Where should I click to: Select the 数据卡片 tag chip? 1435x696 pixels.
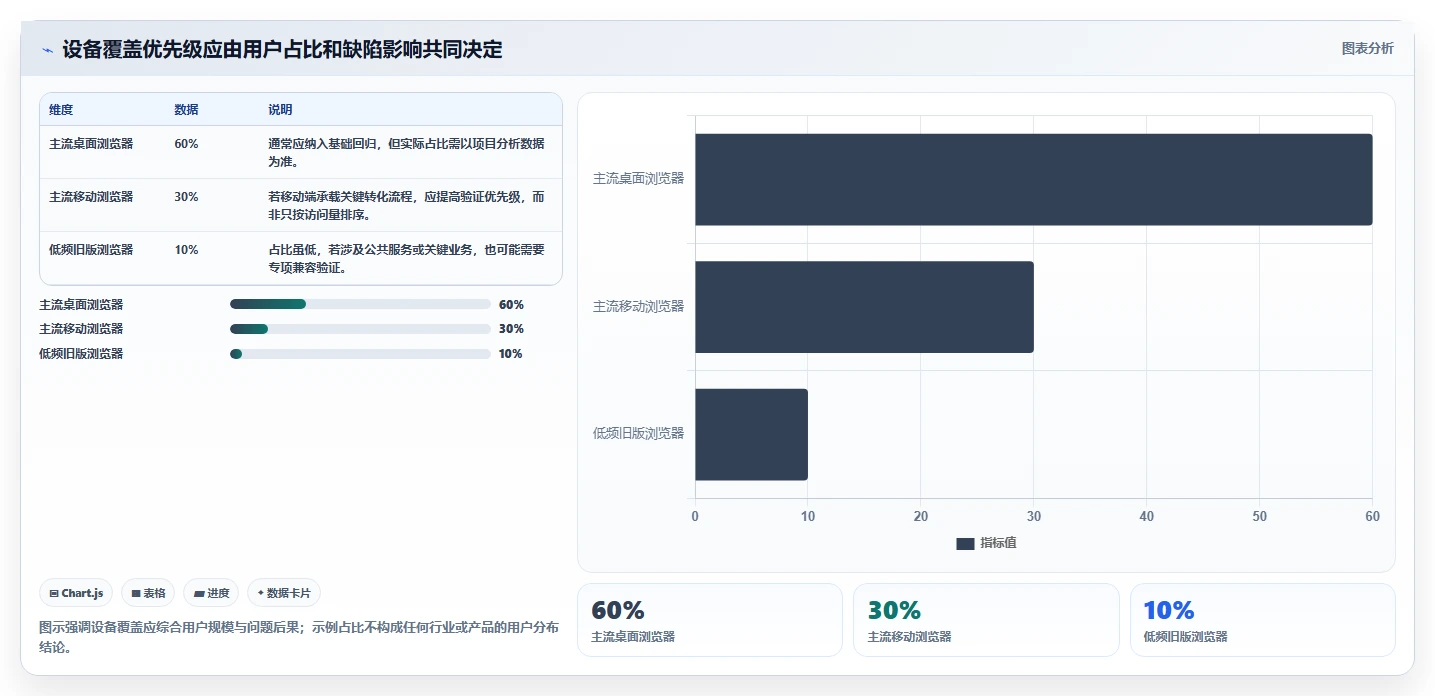(284, 593)
